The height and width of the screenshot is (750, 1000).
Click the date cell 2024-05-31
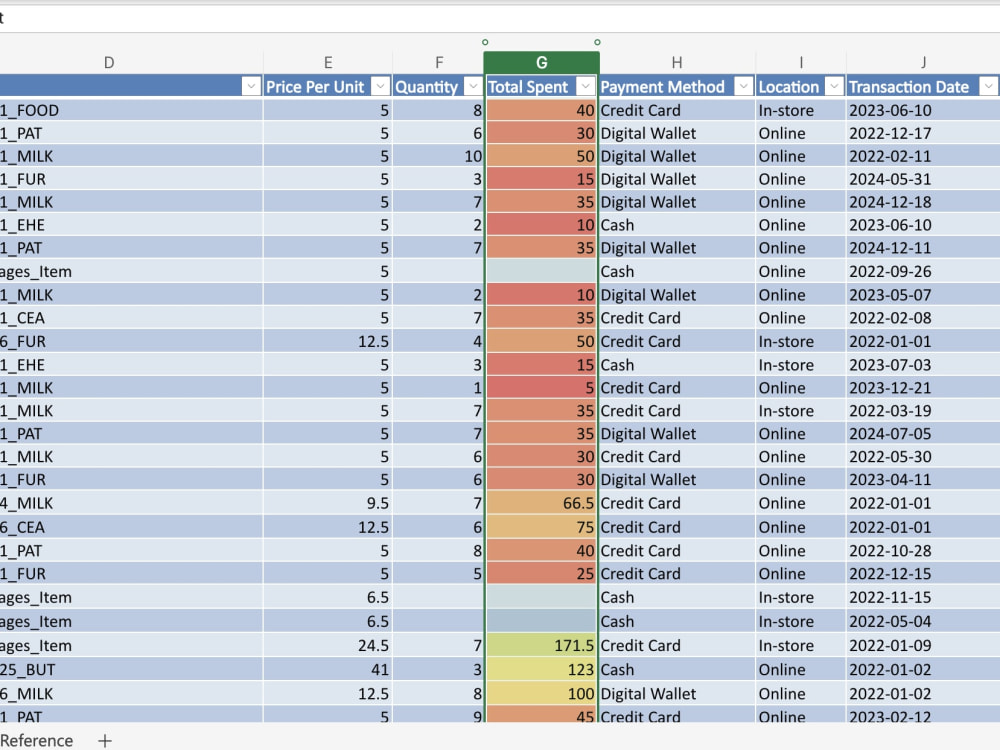[x=923, y=179]
